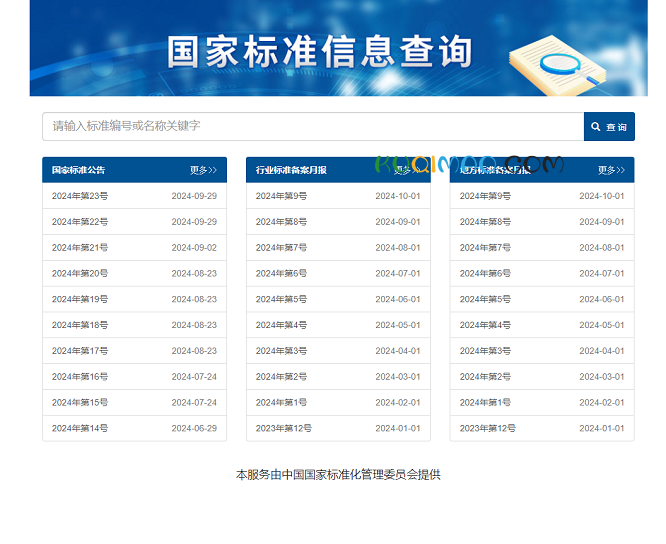Viewport: 666px width, 544px height.
Task: Open 地方标准备案月报 2024年第8号
Action: click(485, 222)
